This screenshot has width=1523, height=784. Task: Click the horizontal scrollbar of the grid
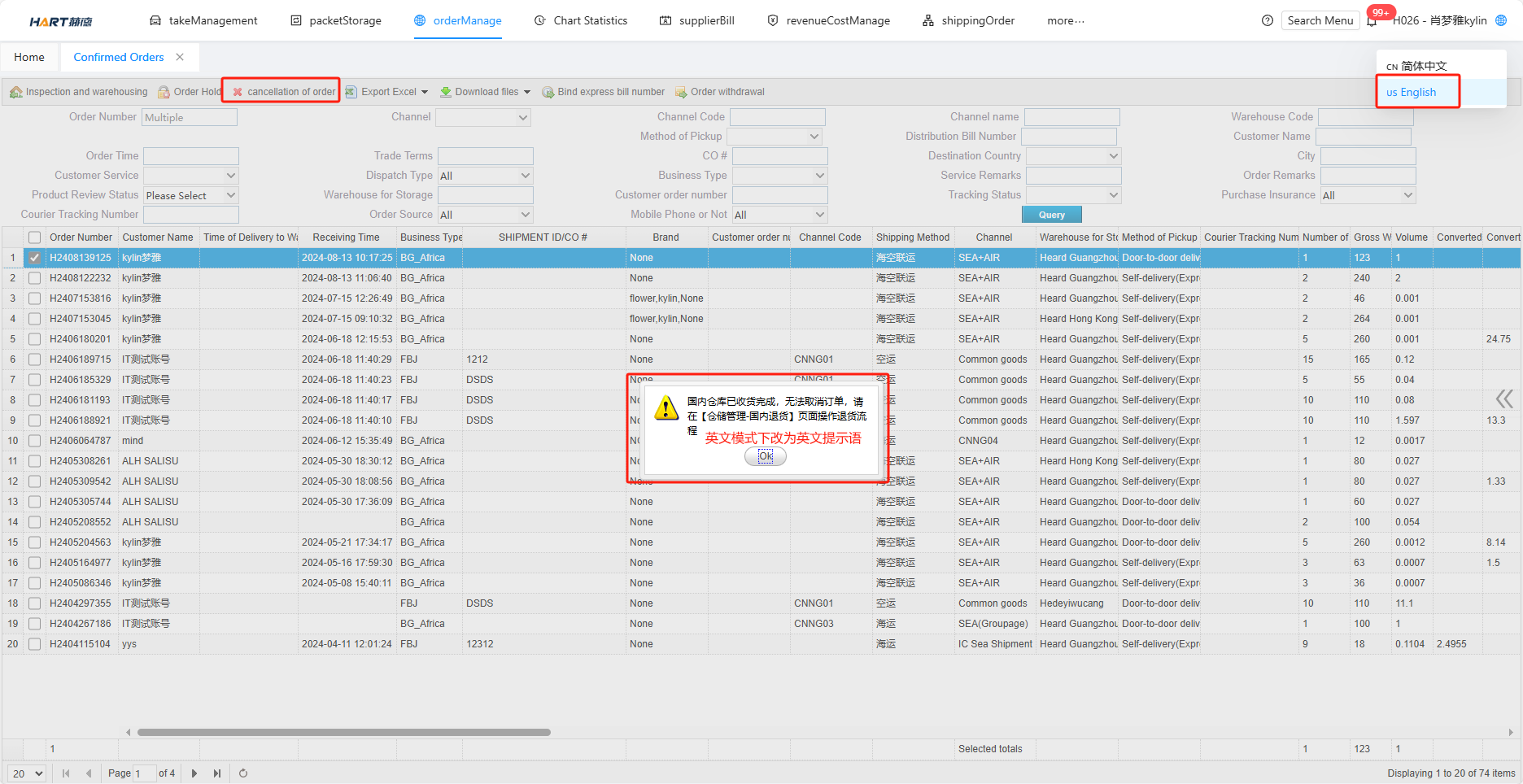coord(343,732)
